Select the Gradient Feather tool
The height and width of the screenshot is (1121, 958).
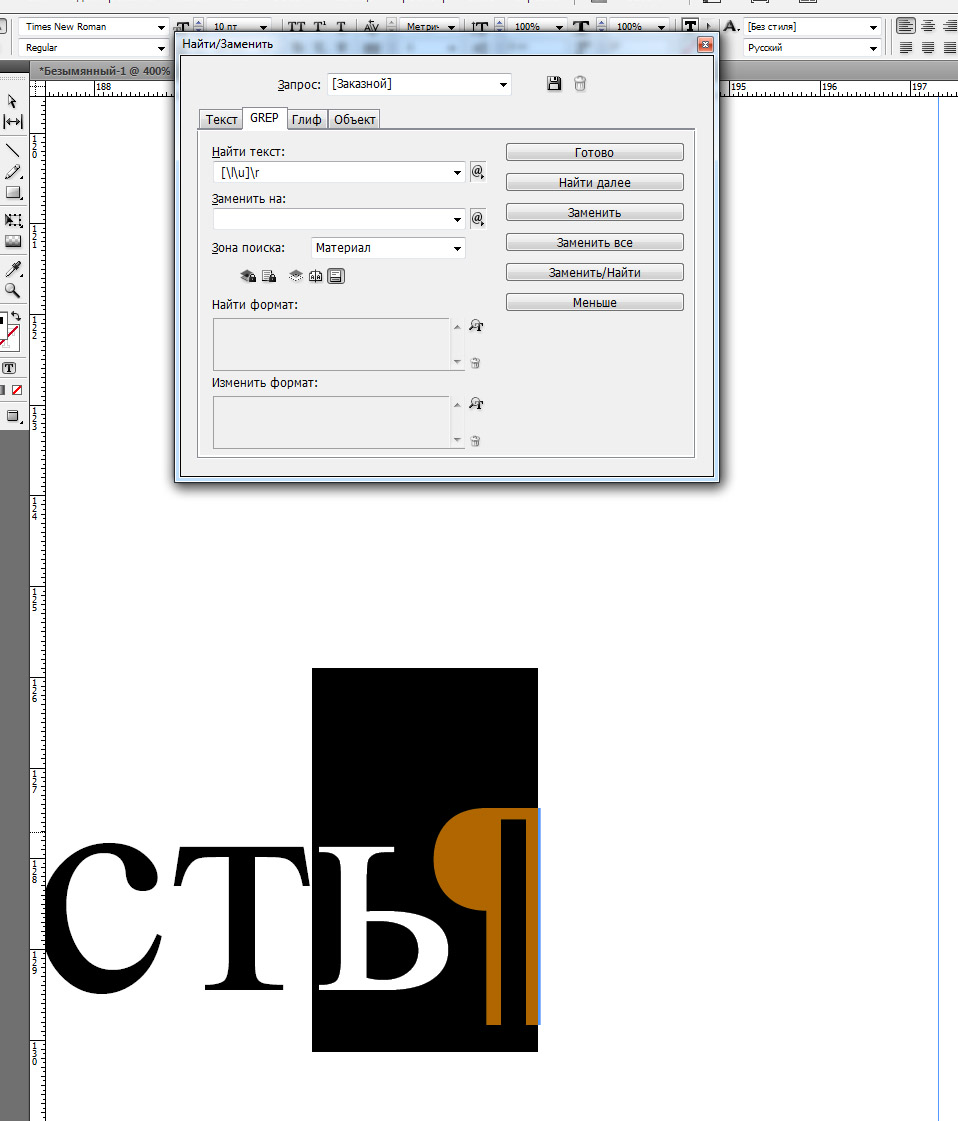[13, 241]
